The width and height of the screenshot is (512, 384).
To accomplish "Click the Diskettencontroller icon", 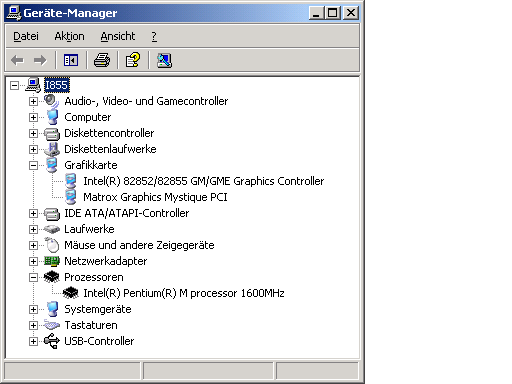I will point(52,134).
